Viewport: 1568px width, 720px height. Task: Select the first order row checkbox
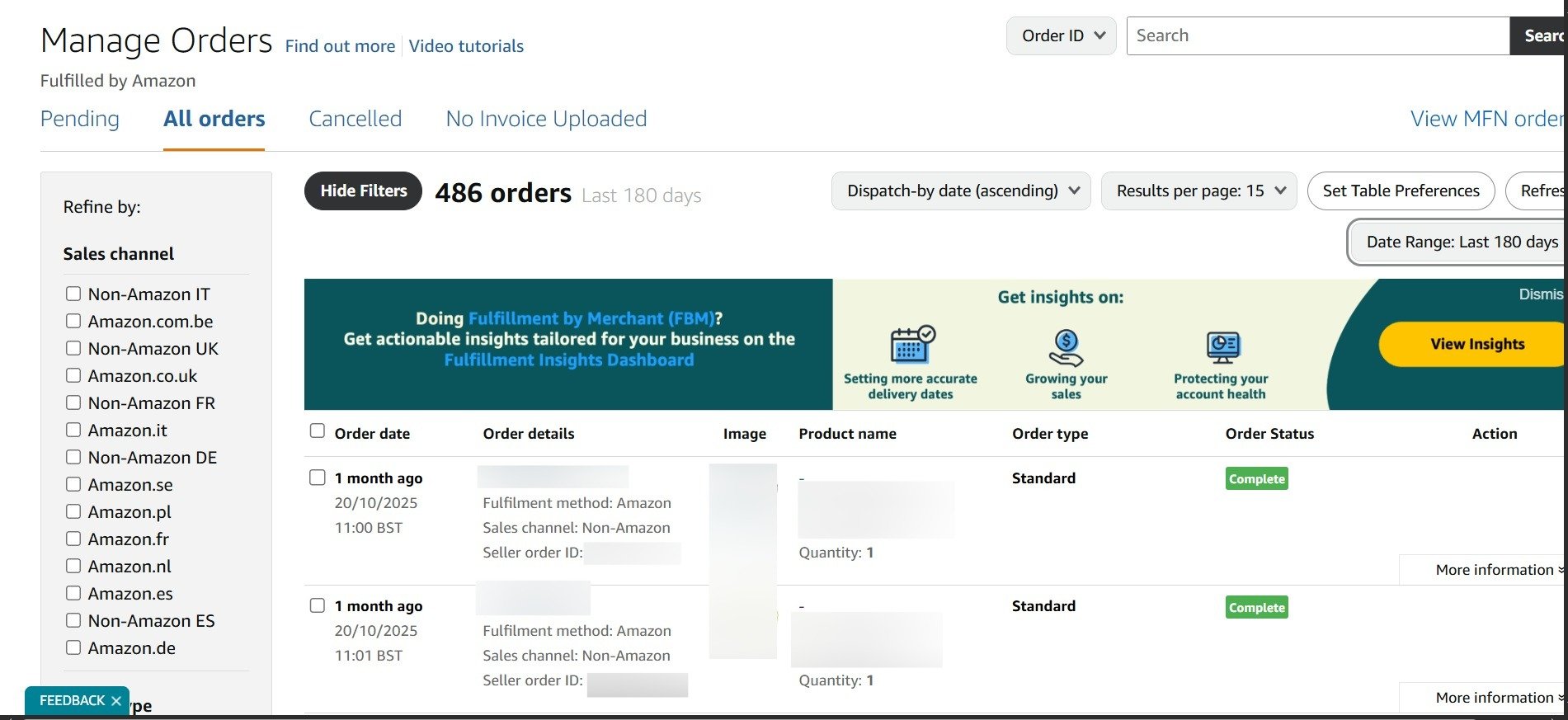[318, 478]
